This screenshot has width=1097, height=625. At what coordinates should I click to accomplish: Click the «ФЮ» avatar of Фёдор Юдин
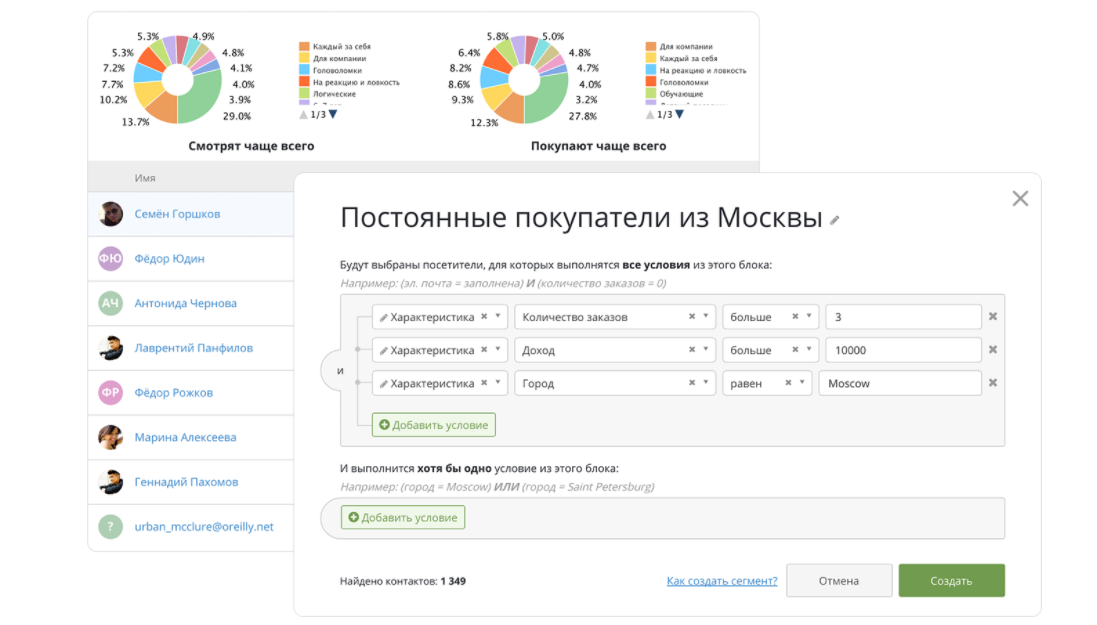[110, 258]
